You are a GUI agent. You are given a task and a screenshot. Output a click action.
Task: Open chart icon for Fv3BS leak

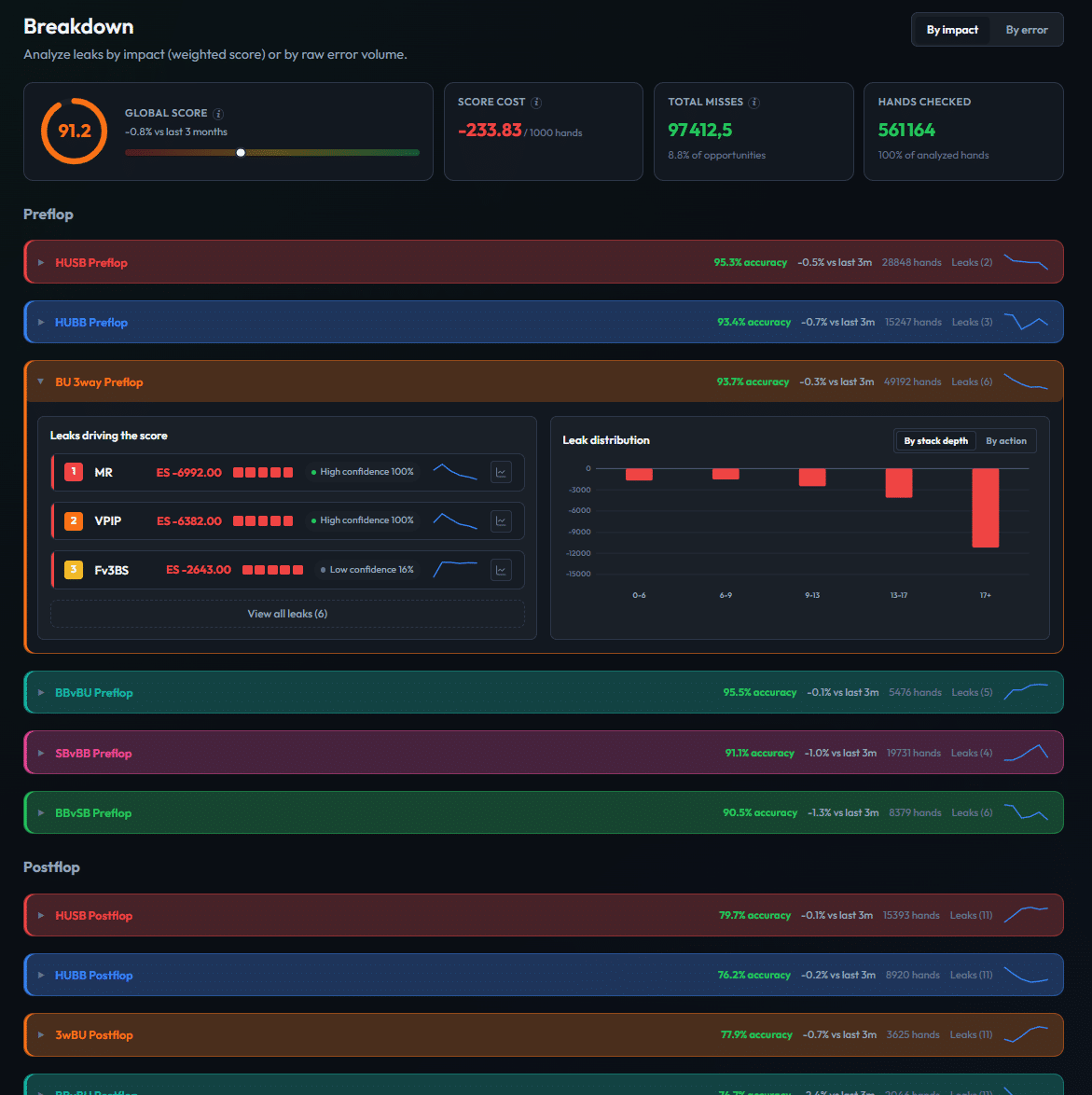pos(501,570)
